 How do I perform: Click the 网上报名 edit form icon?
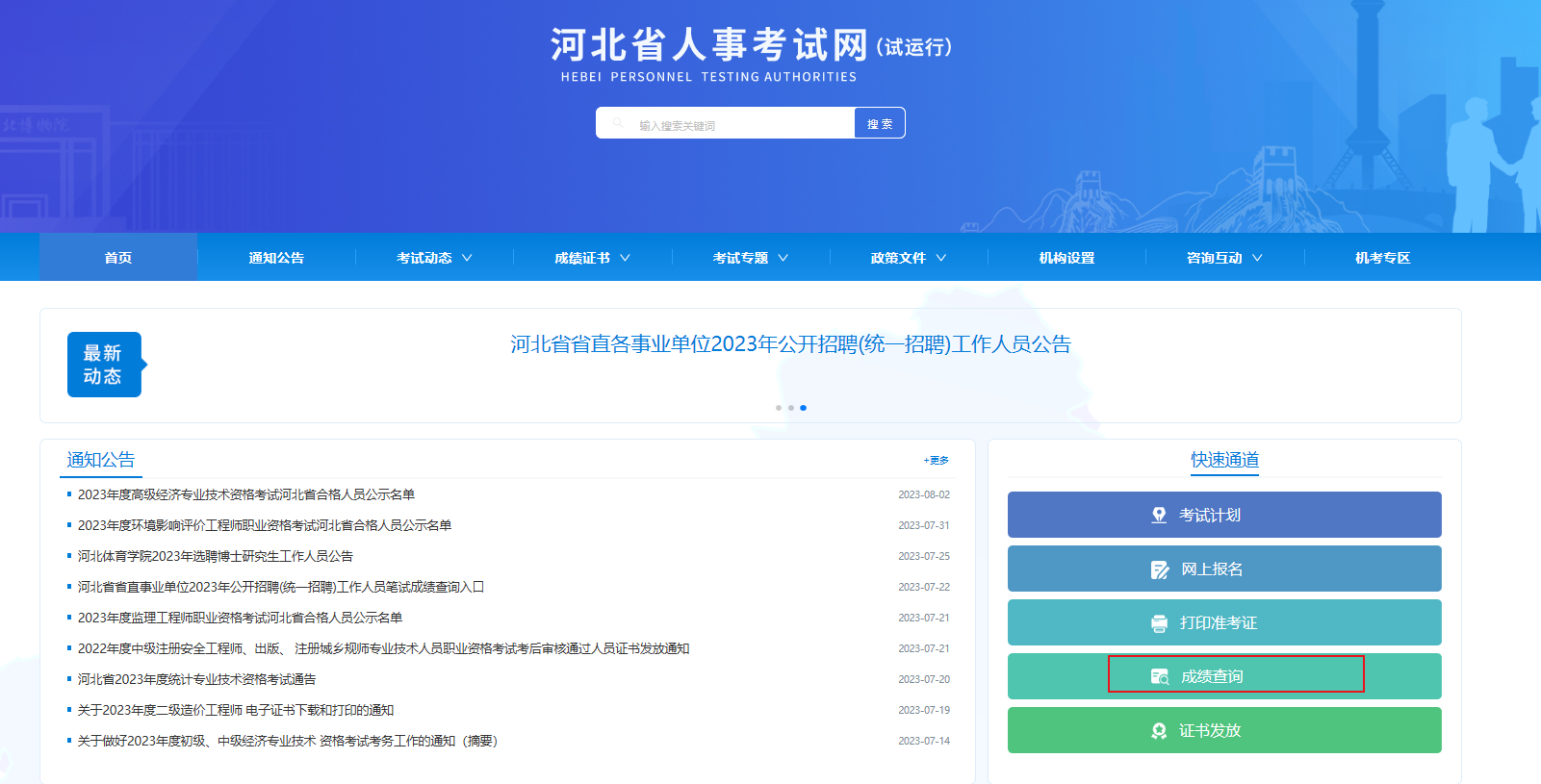[1160, 569]
